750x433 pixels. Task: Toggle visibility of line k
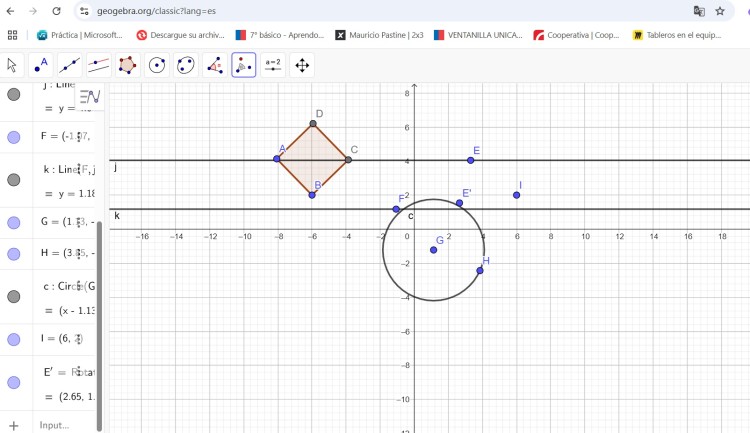(x=14, y=180)
